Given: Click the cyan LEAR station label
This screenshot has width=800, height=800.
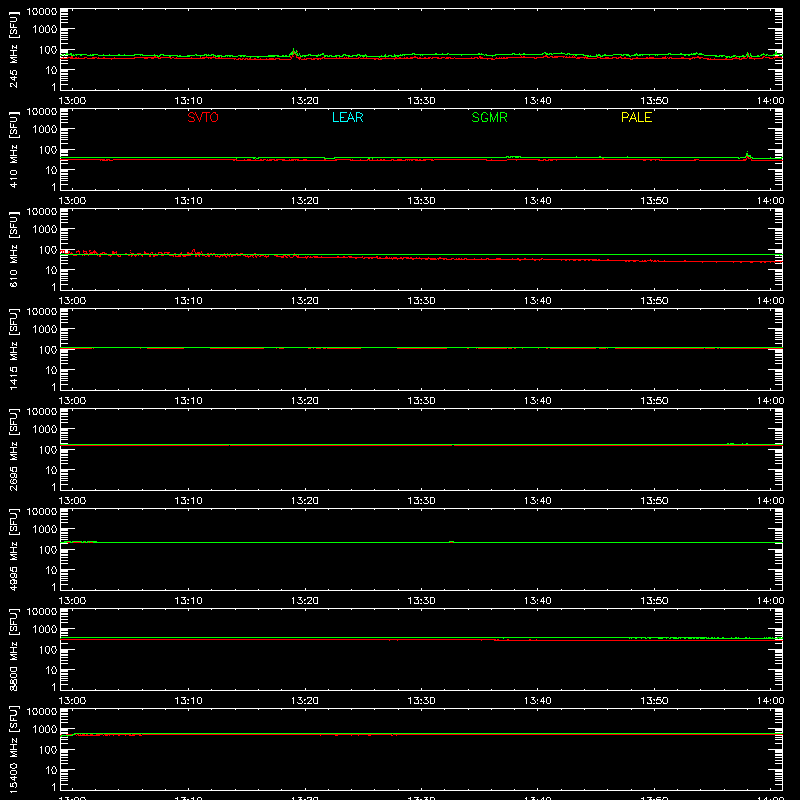Looking at the screenshot, I should [x=347, y=117].
